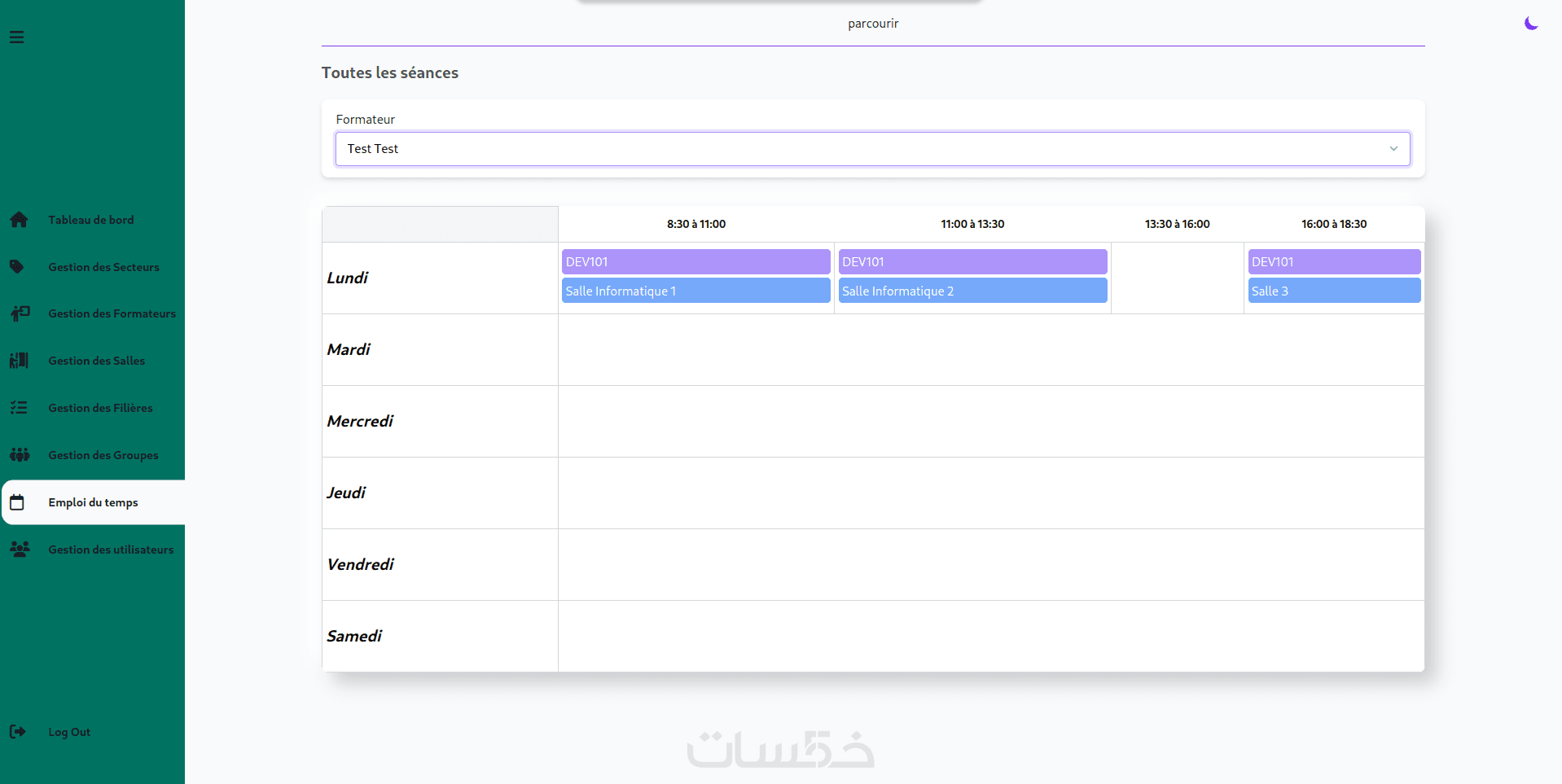Select Emploi du temps menu item
The width and height of the screenshot is (1562, 784).
[93, 502]
